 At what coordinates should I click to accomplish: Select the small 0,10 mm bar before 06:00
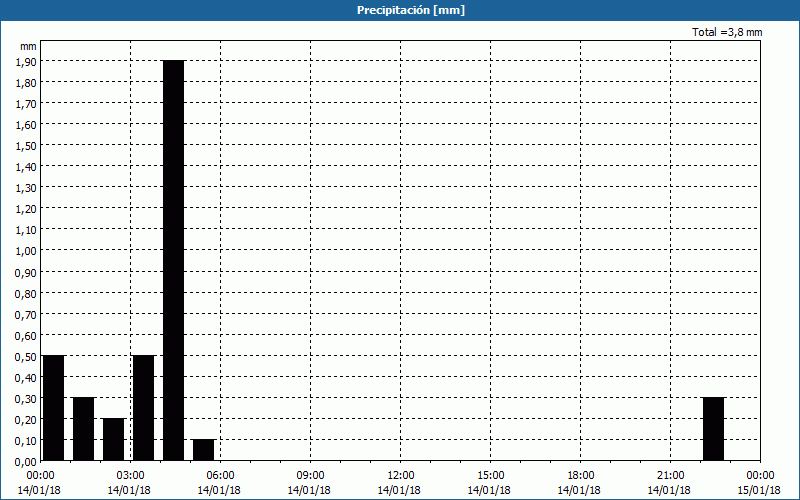204,450
